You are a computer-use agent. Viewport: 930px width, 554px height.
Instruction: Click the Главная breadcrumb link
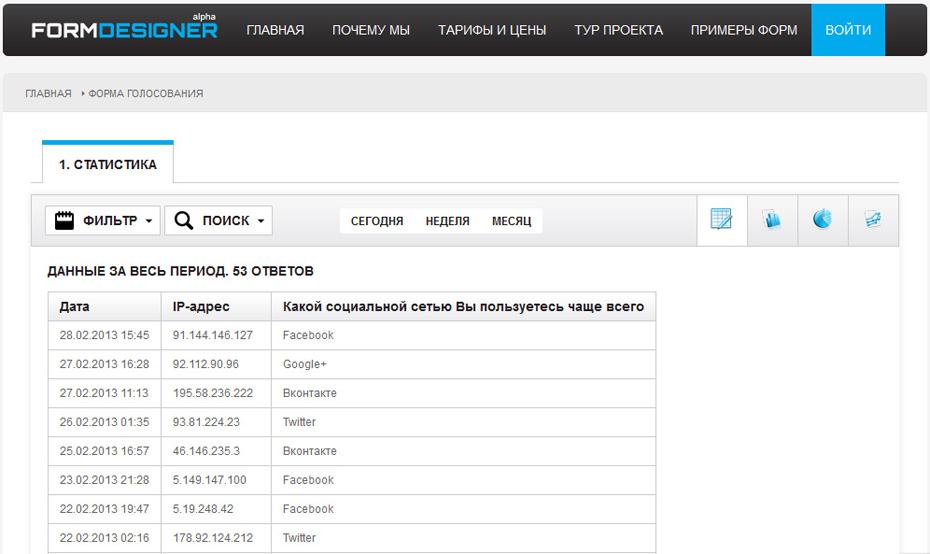tap(48, 94)
